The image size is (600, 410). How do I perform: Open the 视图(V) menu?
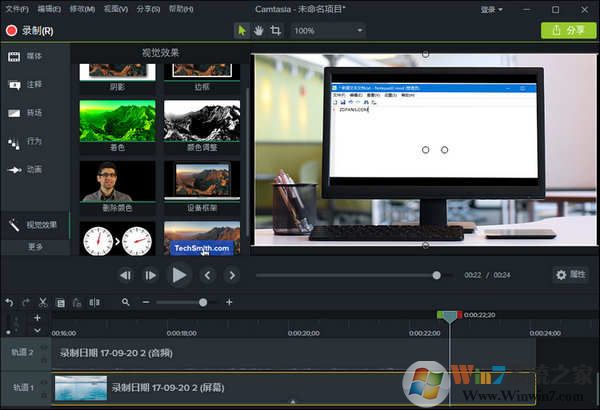click(x=116, y=9)
